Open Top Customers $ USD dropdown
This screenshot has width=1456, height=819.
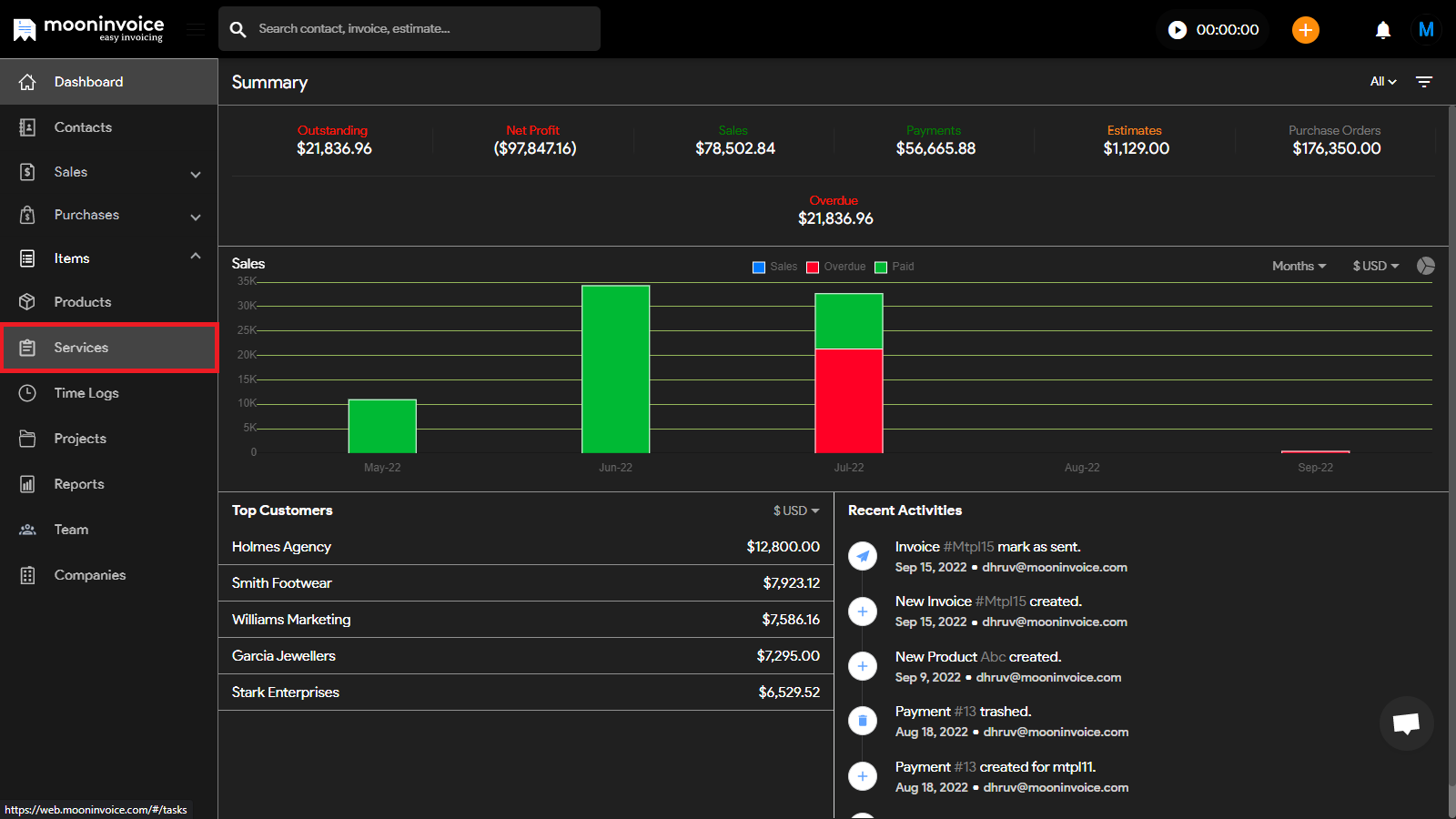coord(796,511)
